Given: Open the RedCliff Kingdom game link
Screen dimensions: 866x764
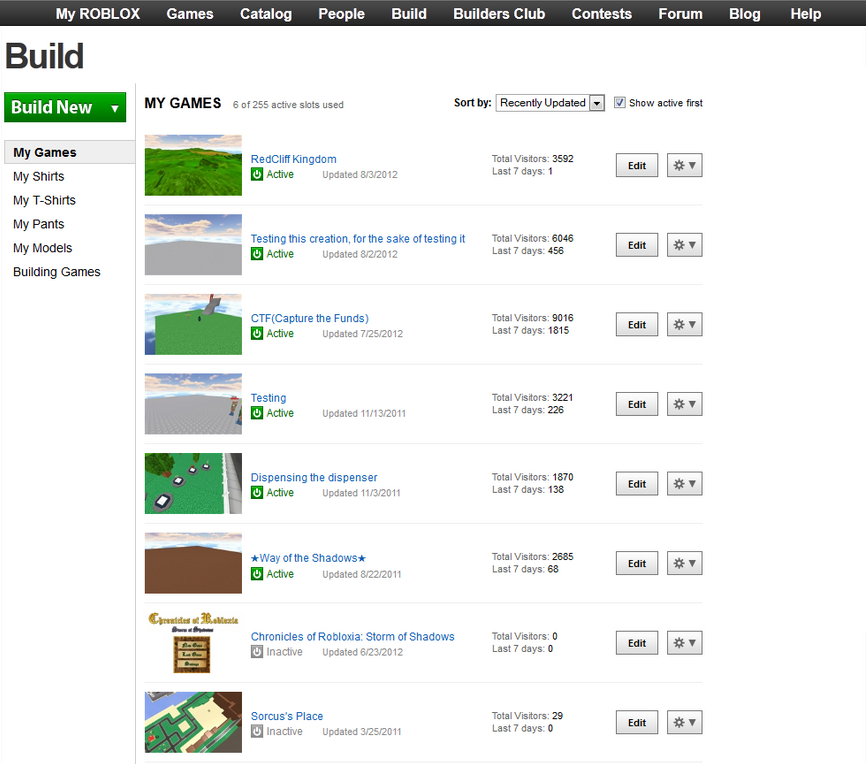Looking at the screenshot, I should click(x=293, y=159).
